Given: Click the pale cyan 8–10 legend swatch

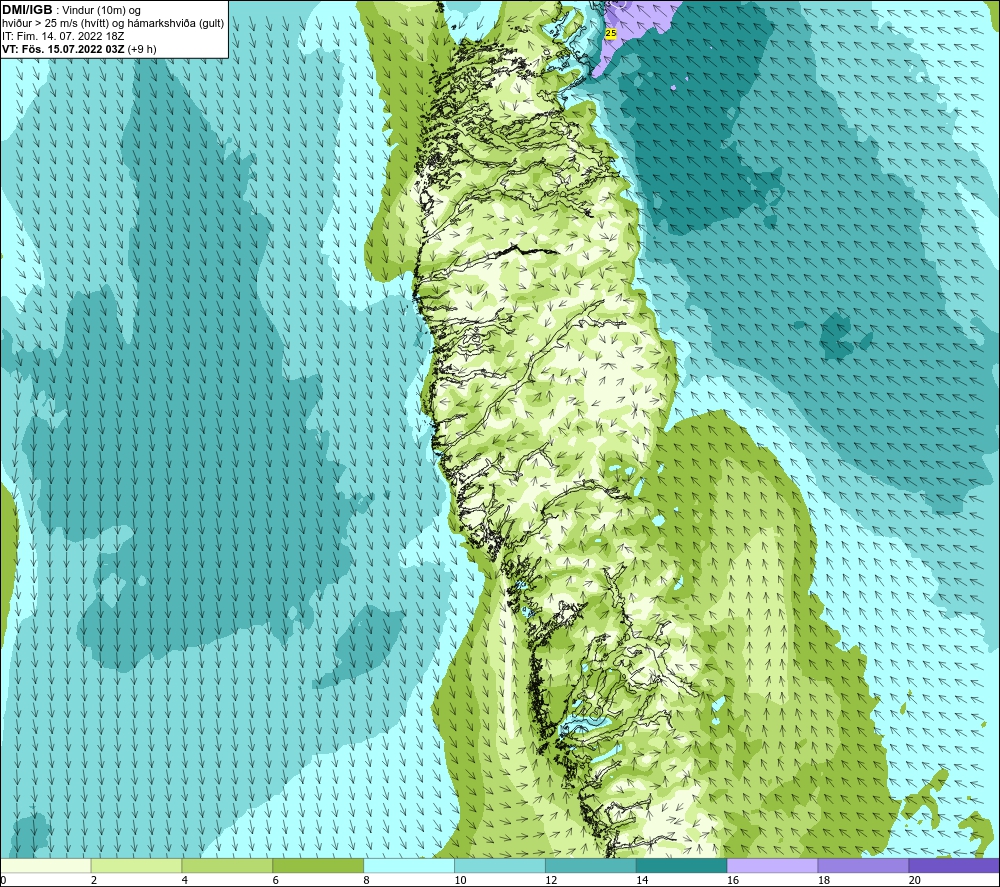Looking at the screenshot, I should (409, 865).
